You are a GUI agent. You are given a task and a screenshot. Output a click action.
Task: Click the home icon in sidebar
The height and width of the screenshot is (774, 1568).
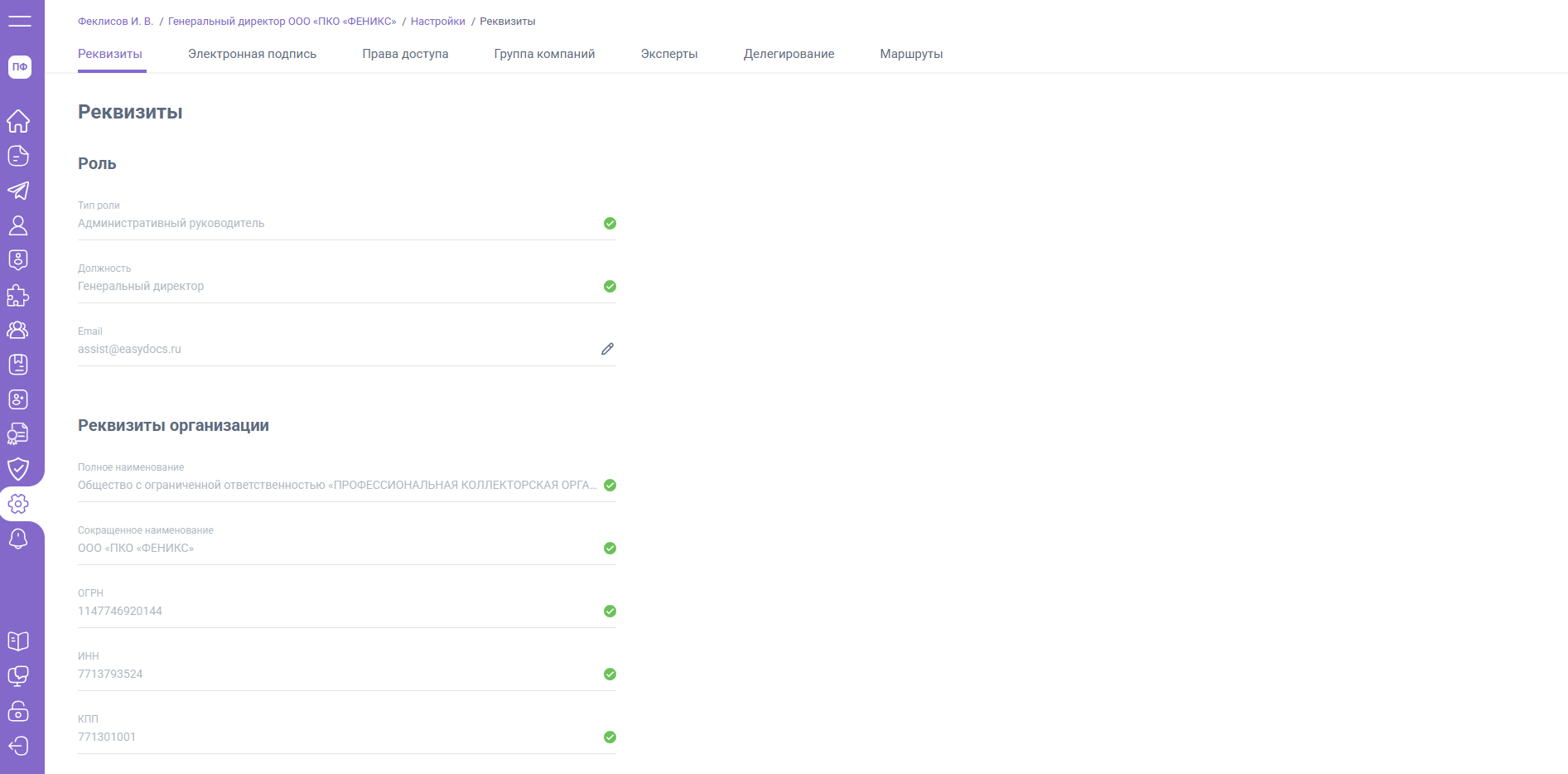18,121
